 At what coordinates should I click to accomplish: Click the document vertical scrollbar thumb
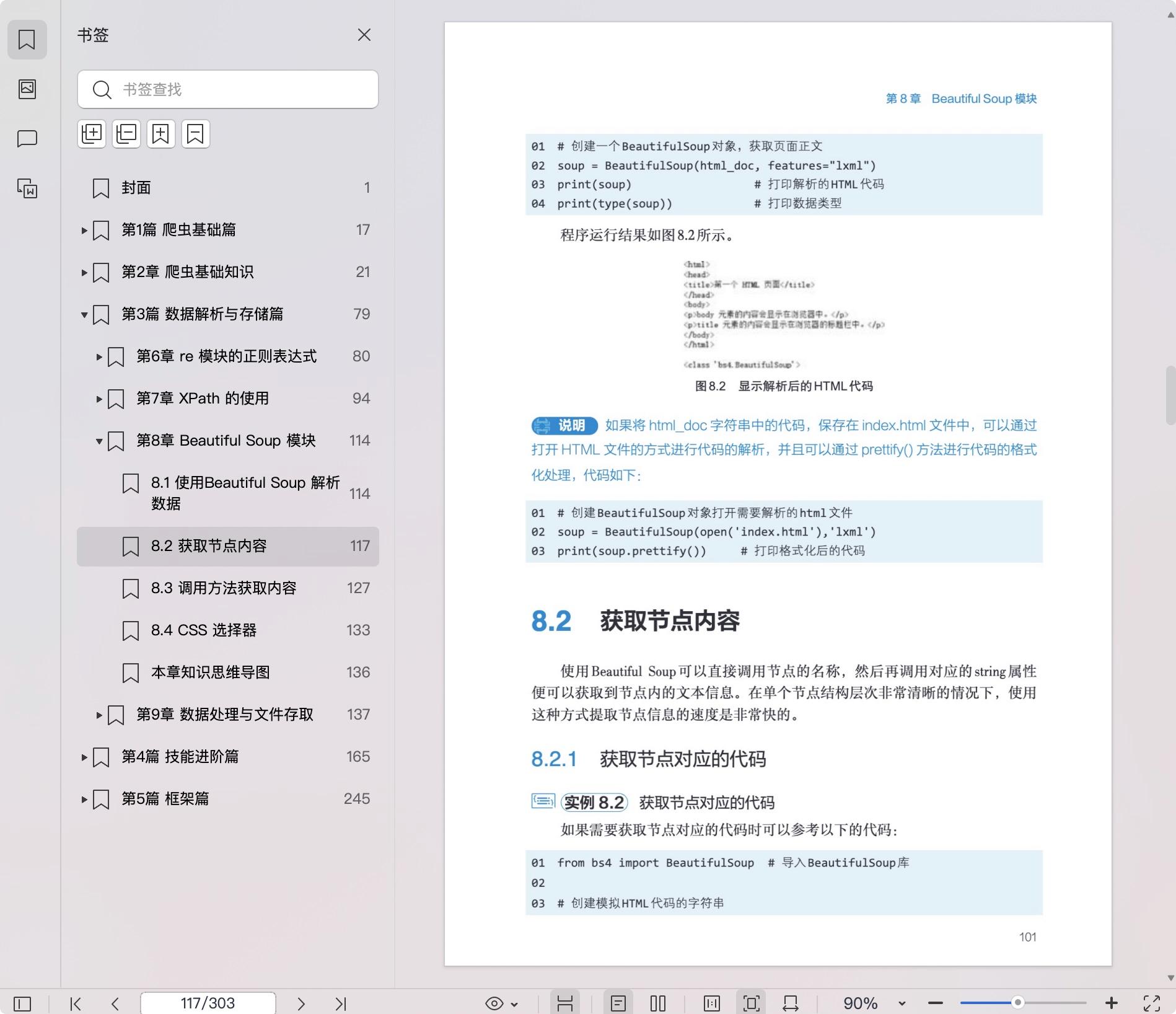(x=1170, y=395)
